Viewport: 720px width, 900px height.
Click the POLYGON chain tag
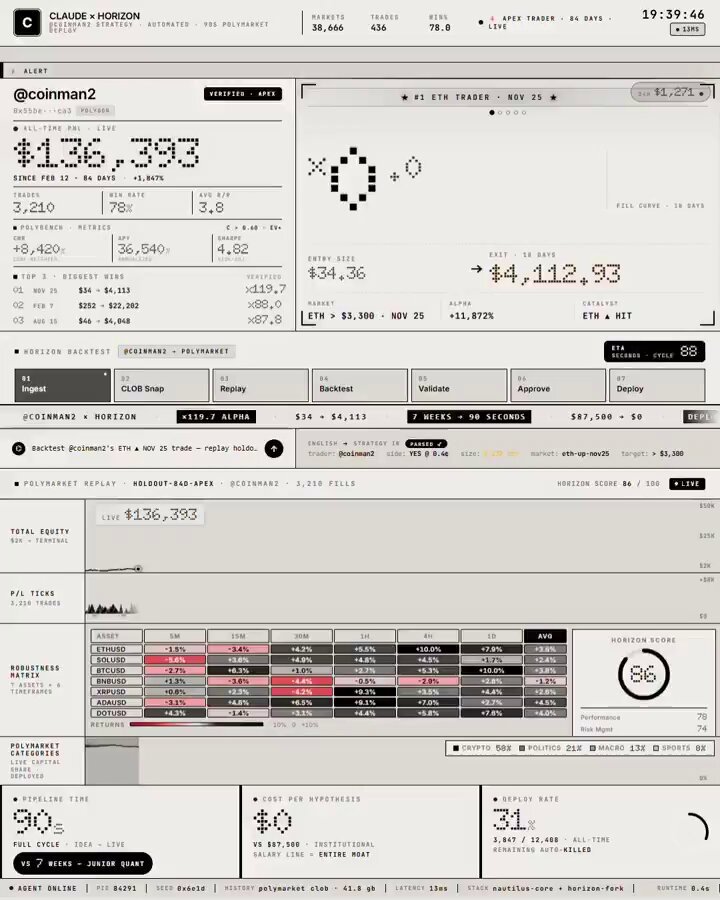[95, 110]
